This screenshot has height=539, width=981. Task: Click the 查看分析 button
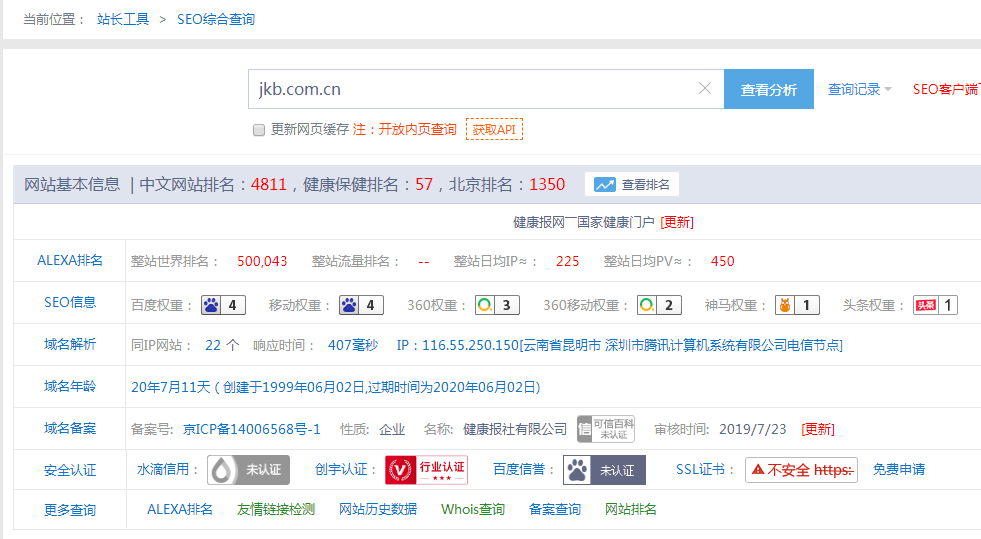tap(769, 89)
